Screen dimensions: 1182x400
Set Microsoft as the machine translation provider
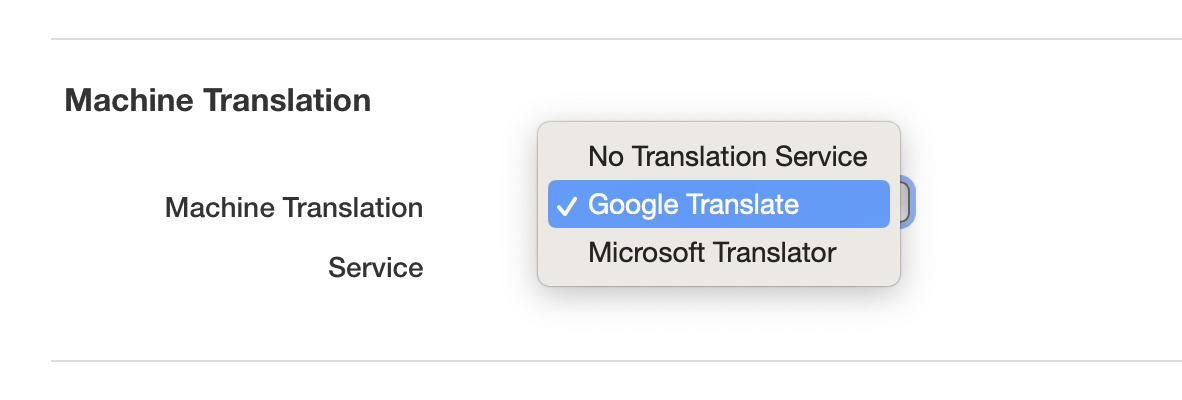pos(711,252)
